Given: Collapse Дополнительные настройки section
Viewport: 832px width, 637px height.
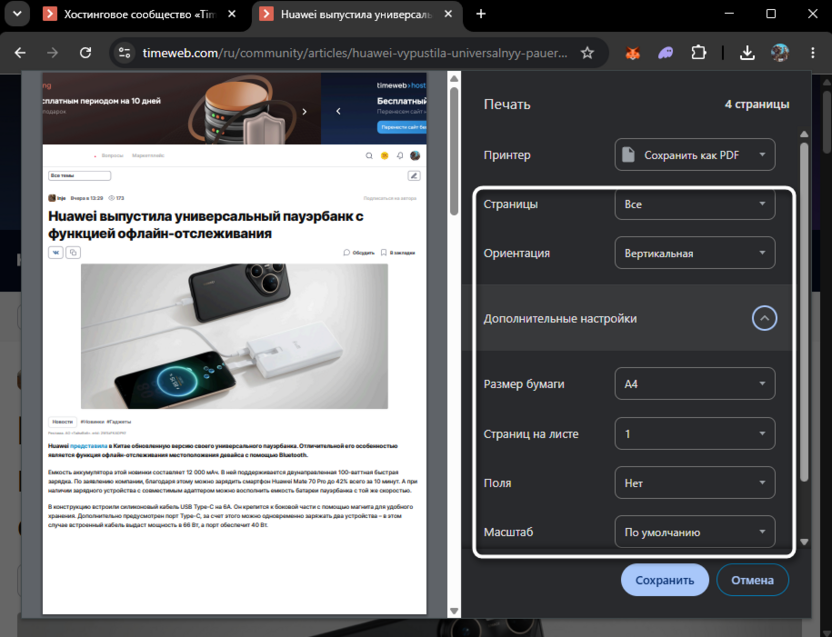Looking at the screenshot, I should 764,318.
